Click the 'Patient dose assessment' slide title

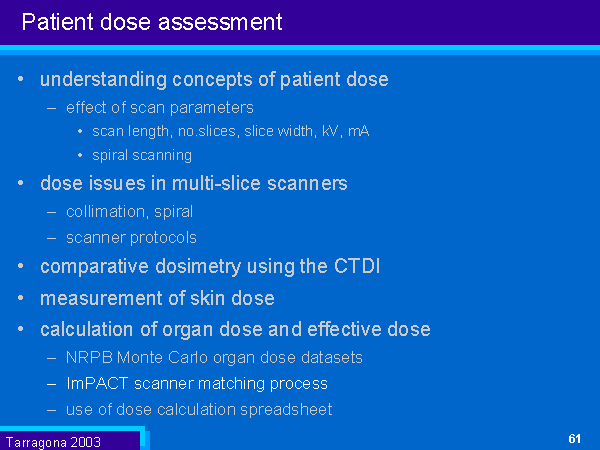point(151,21)
